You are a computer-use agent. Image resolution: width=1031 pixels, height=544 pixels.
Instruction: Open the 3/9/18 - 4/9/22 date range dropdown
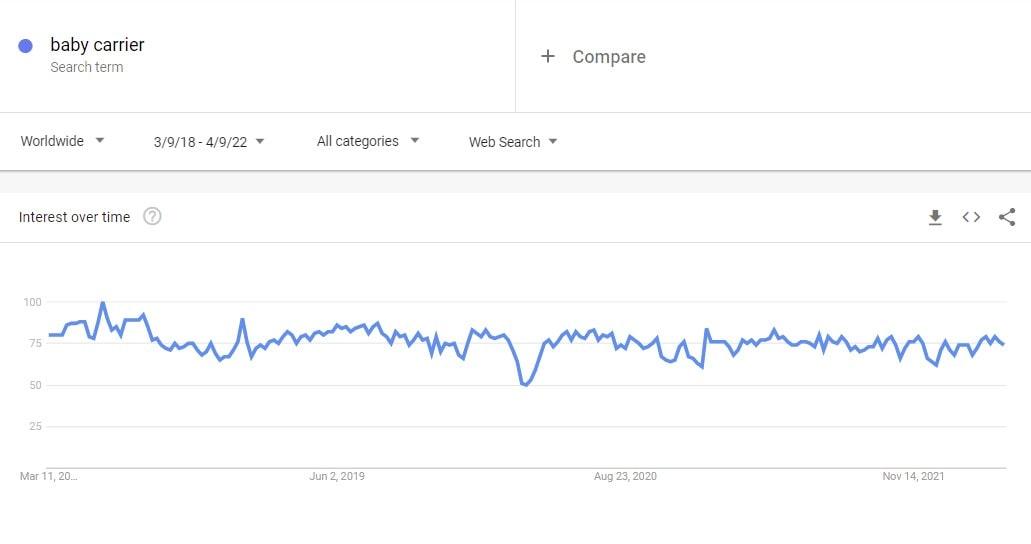208,141
